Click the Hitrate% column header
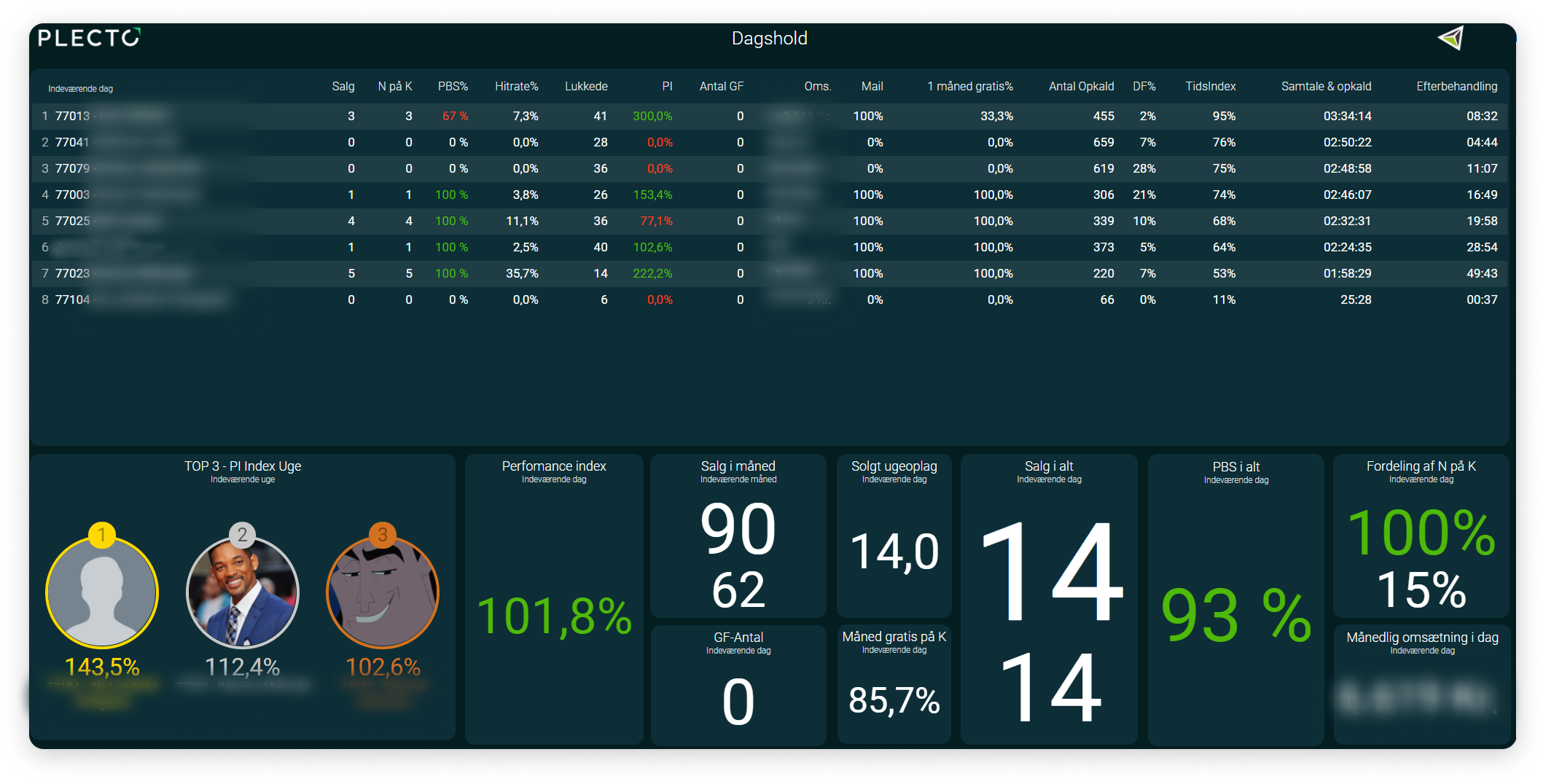Image resolution: width=1546 pixels, height=784 pixels. (517, 86)
